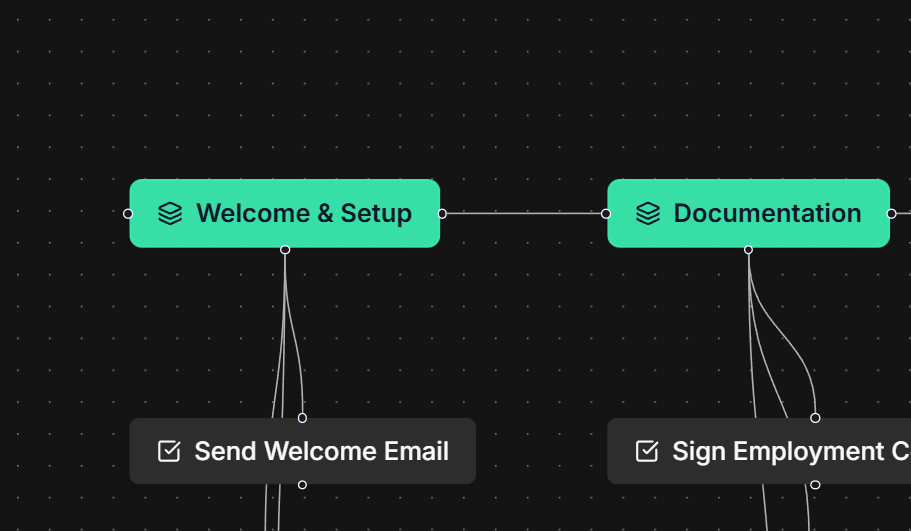This screenshot has height=531, width=911.
Task: Click the layers icon in Welcome & Setup
Action: [x=170, y=213]
